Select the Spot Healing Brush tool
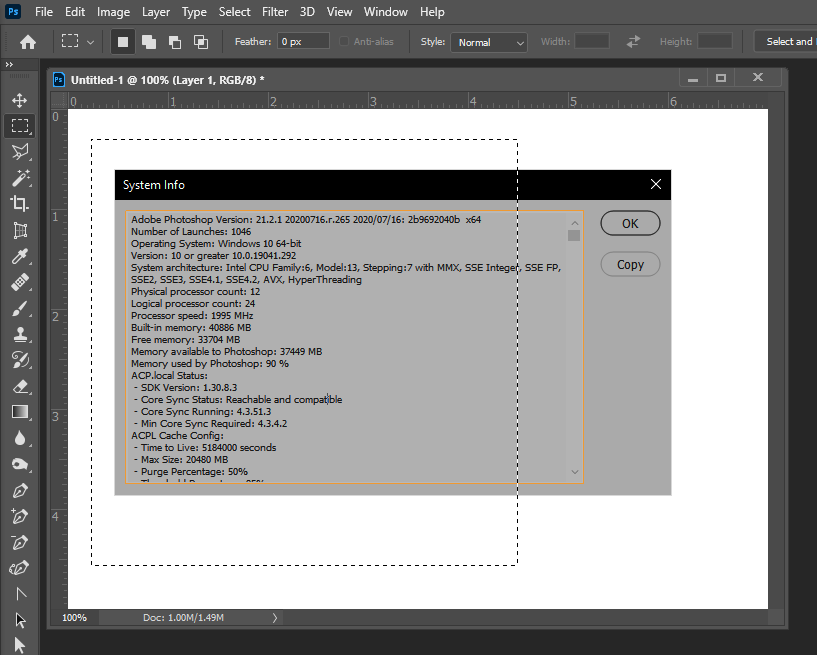This screenshot has width=817, height=655. coord(20,282)
